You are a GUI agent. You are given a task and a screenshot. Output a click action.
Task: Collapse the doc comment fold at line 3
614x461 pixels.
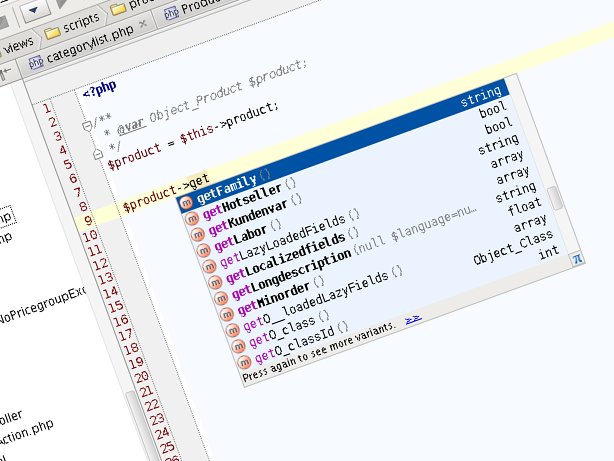click(x=88, y=126)
